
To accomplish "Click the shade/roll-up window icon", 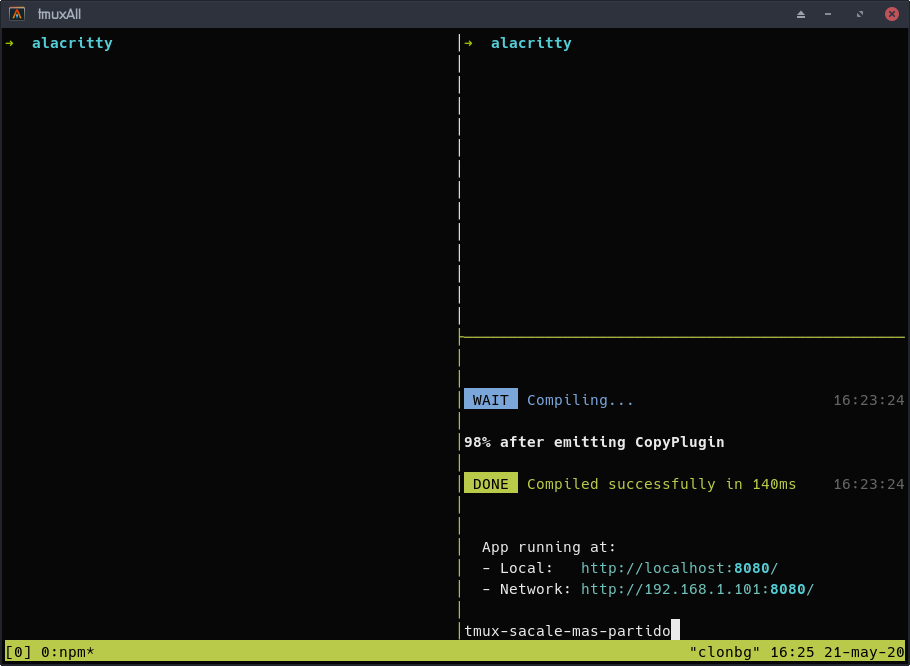I will tap(800, 14).
